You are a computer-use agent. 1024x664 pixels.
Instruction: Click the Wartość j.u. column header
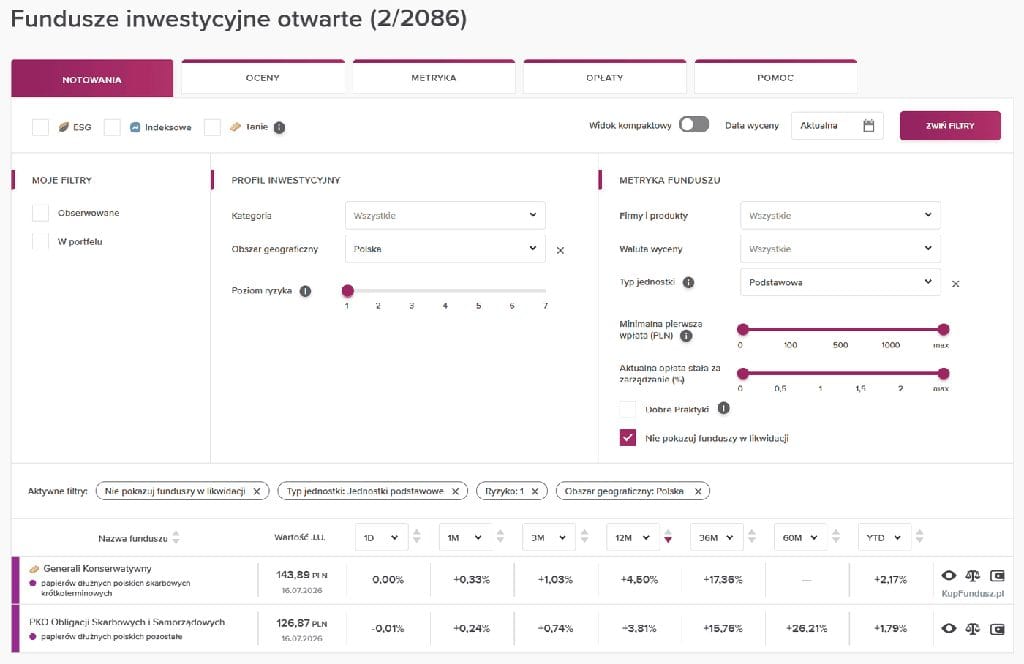pyautogui.click(x=299, y=537)
